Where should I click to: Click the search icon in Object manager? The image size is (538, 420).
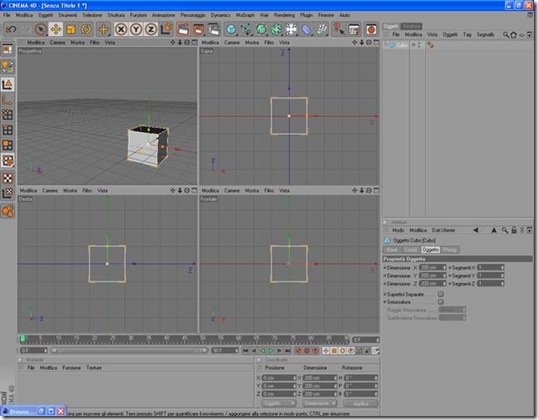pyautogui.click(x=506, y=35)
